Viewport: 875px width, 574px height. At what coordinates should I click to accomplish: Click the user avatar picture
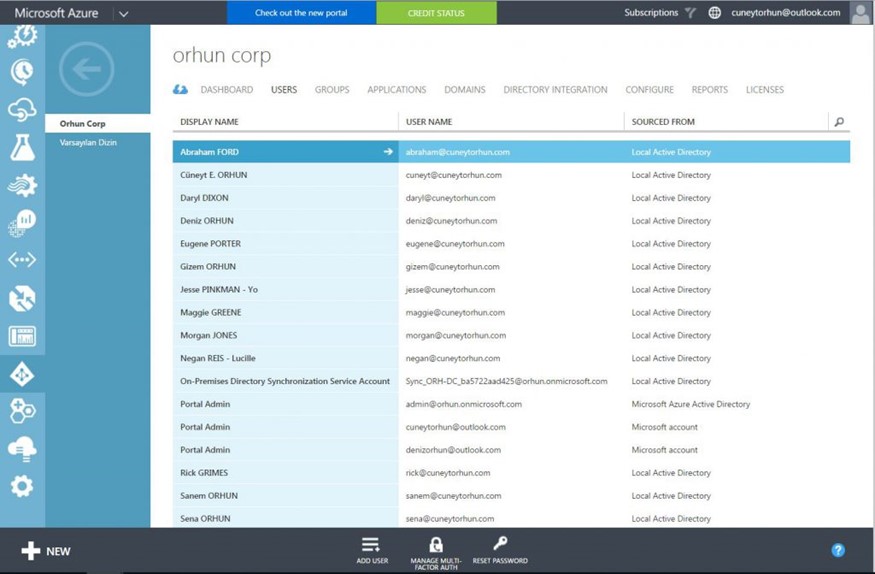pos(860,12)
